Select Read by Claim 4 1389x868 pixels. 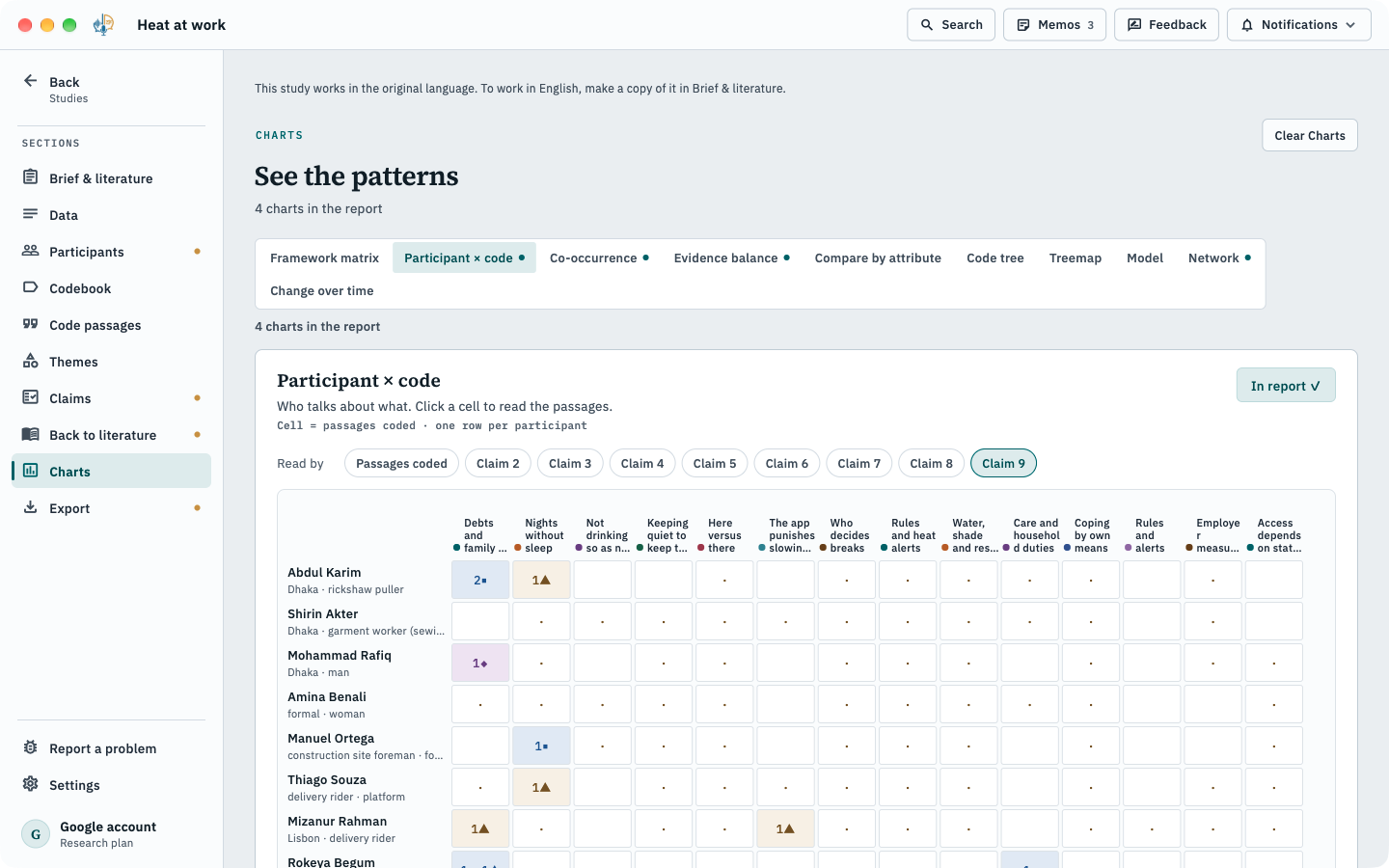click(x=642, y=464)
